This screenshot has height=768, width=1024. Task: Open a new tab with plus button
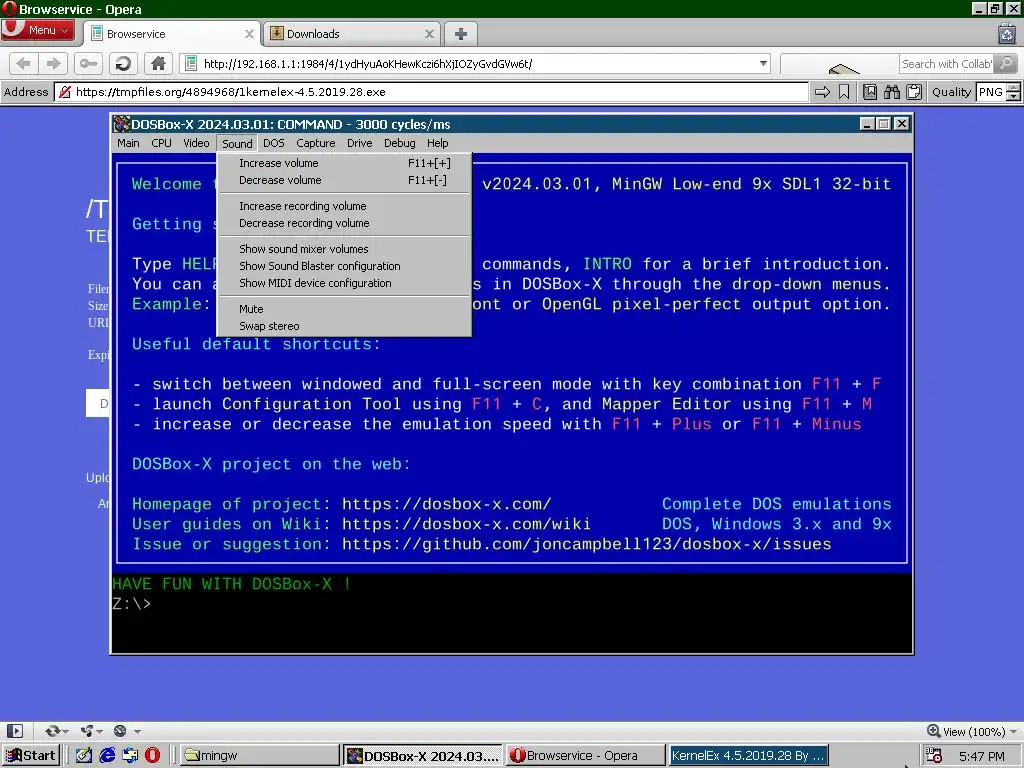tap(460, 34)
